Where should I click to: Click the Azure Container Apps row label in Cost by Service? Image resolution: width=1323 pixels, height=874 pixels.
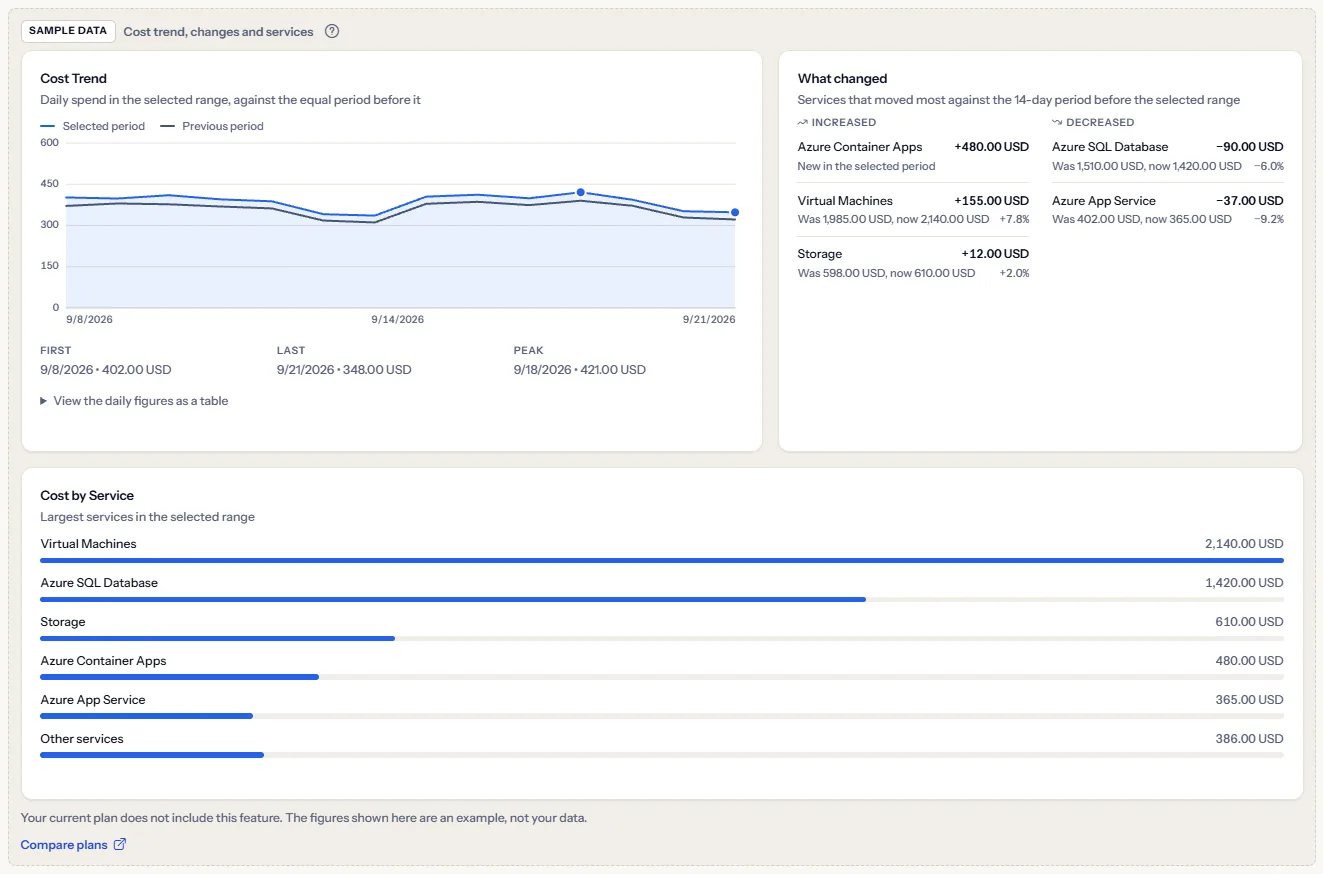coord(103,661)
